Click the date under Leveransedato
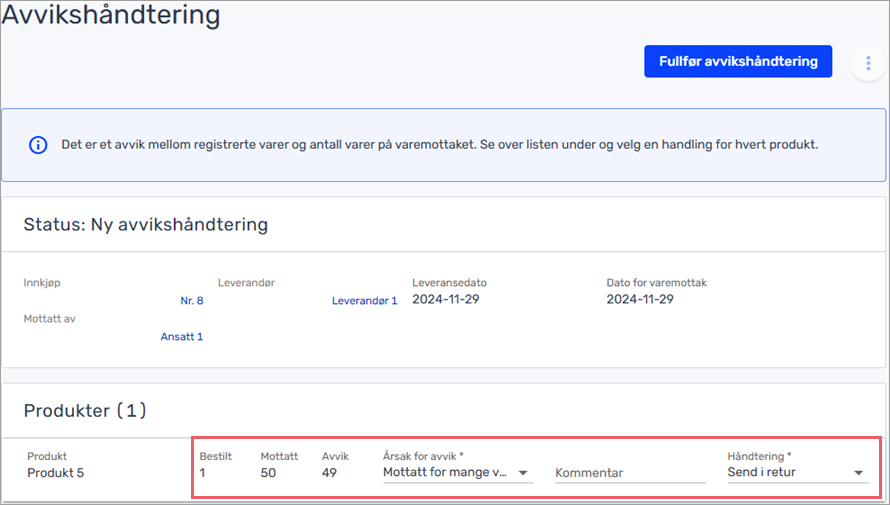890x505 pixels. tap(446, 299)
